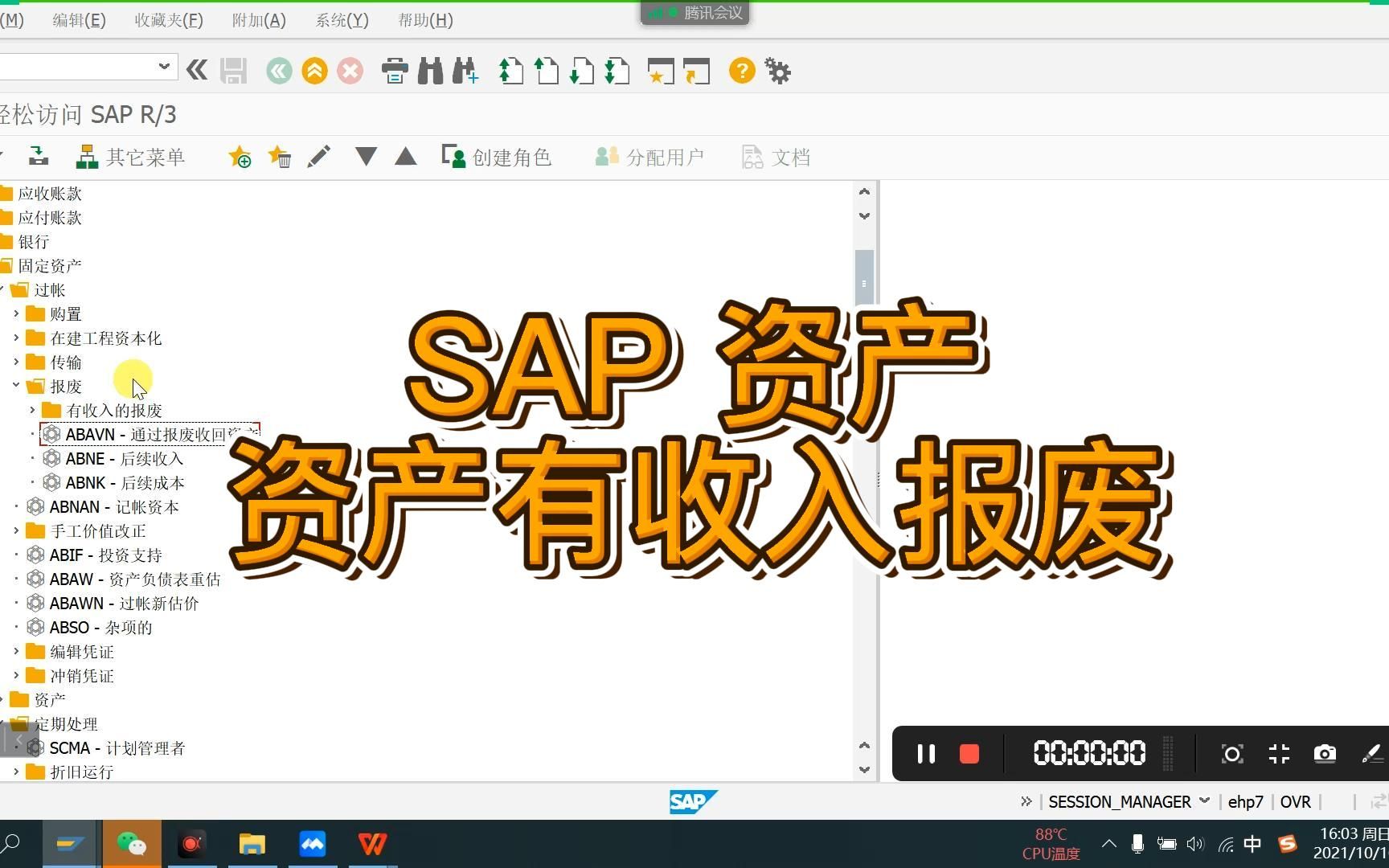Collapse the 报废 folder
Viewport: 1389px width, 868px height.
pyautogui.click(x=16, y=386)
